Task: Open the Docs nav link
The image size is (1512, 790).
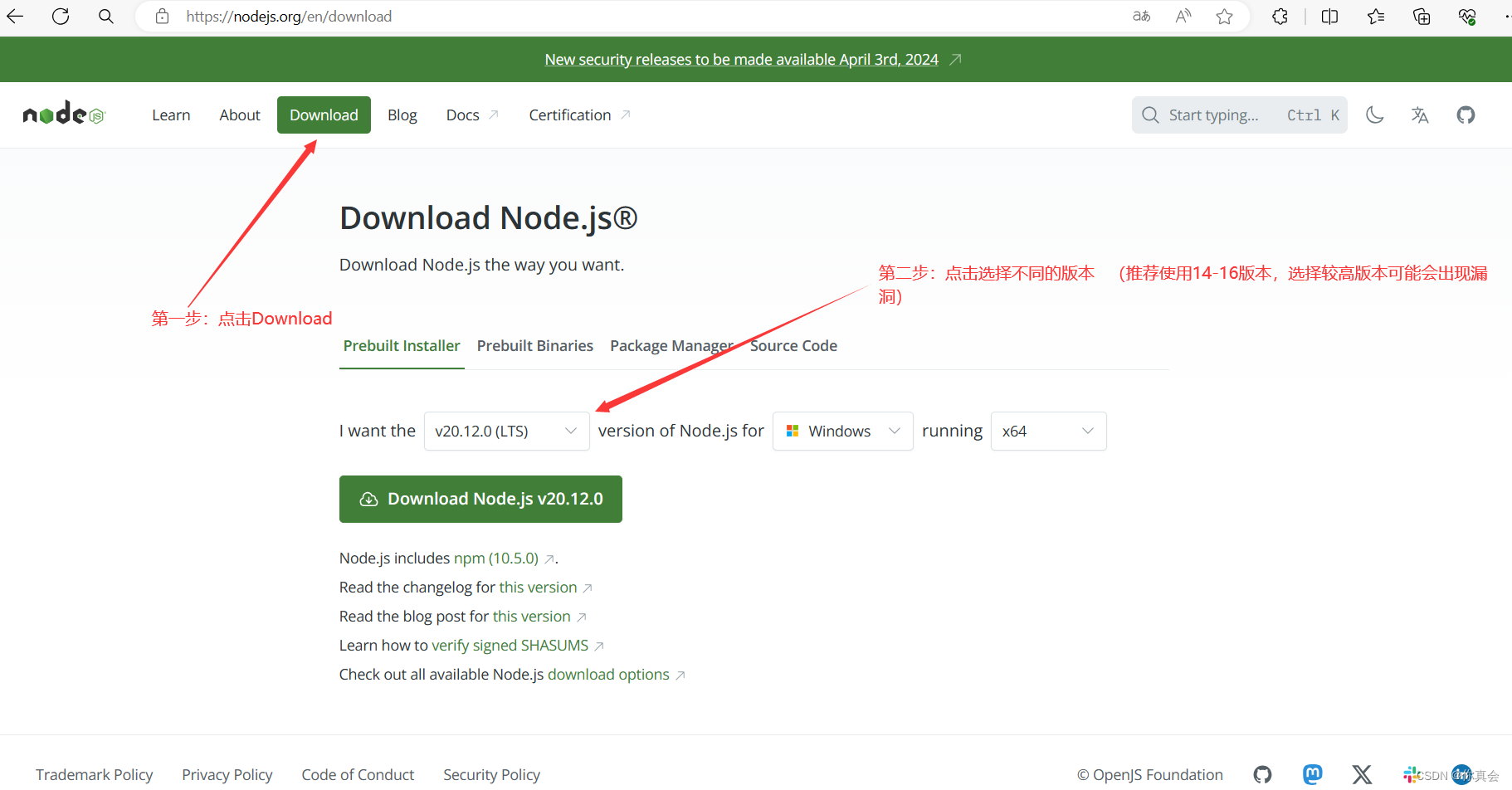Action: click(472, 115)
